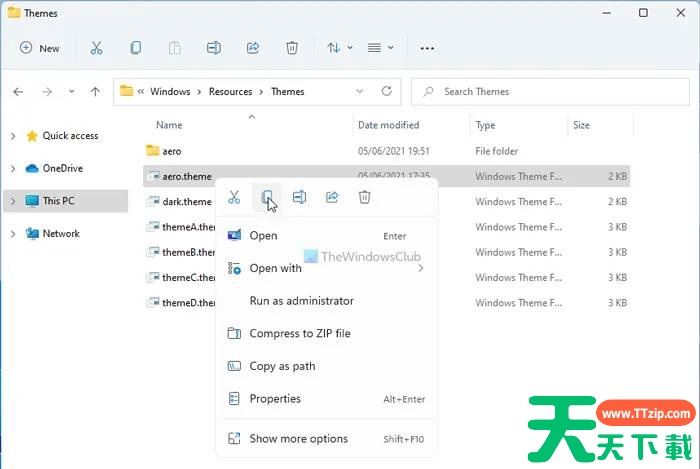
Task: Choose Run as administrator
Action: 327,301
